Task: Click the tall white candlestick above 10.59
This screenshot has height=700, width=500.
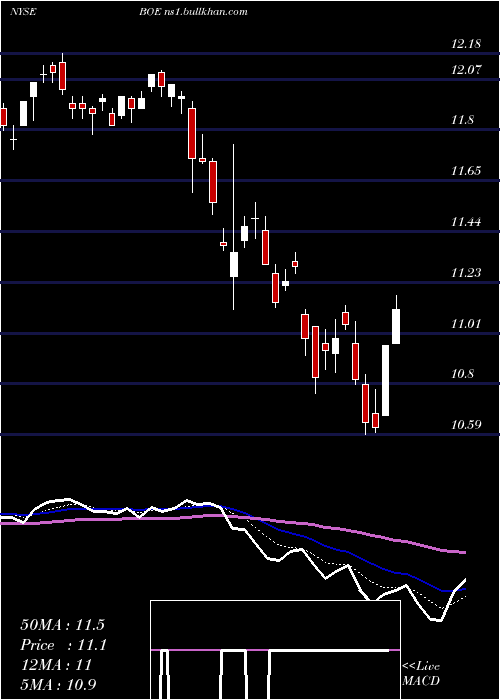Action: [x=385, y=380]
